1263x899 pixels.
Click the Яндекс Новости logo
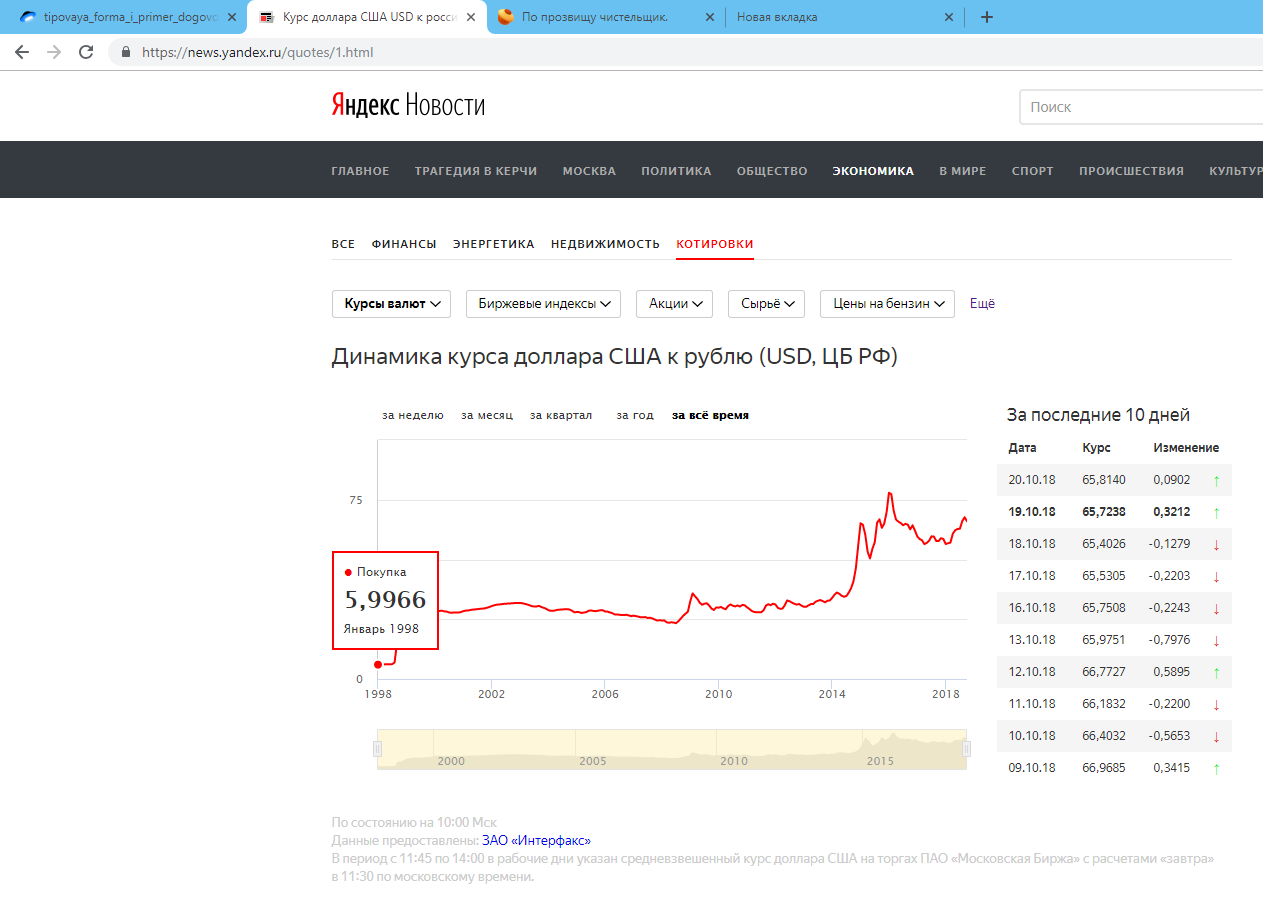click(408, 106)
